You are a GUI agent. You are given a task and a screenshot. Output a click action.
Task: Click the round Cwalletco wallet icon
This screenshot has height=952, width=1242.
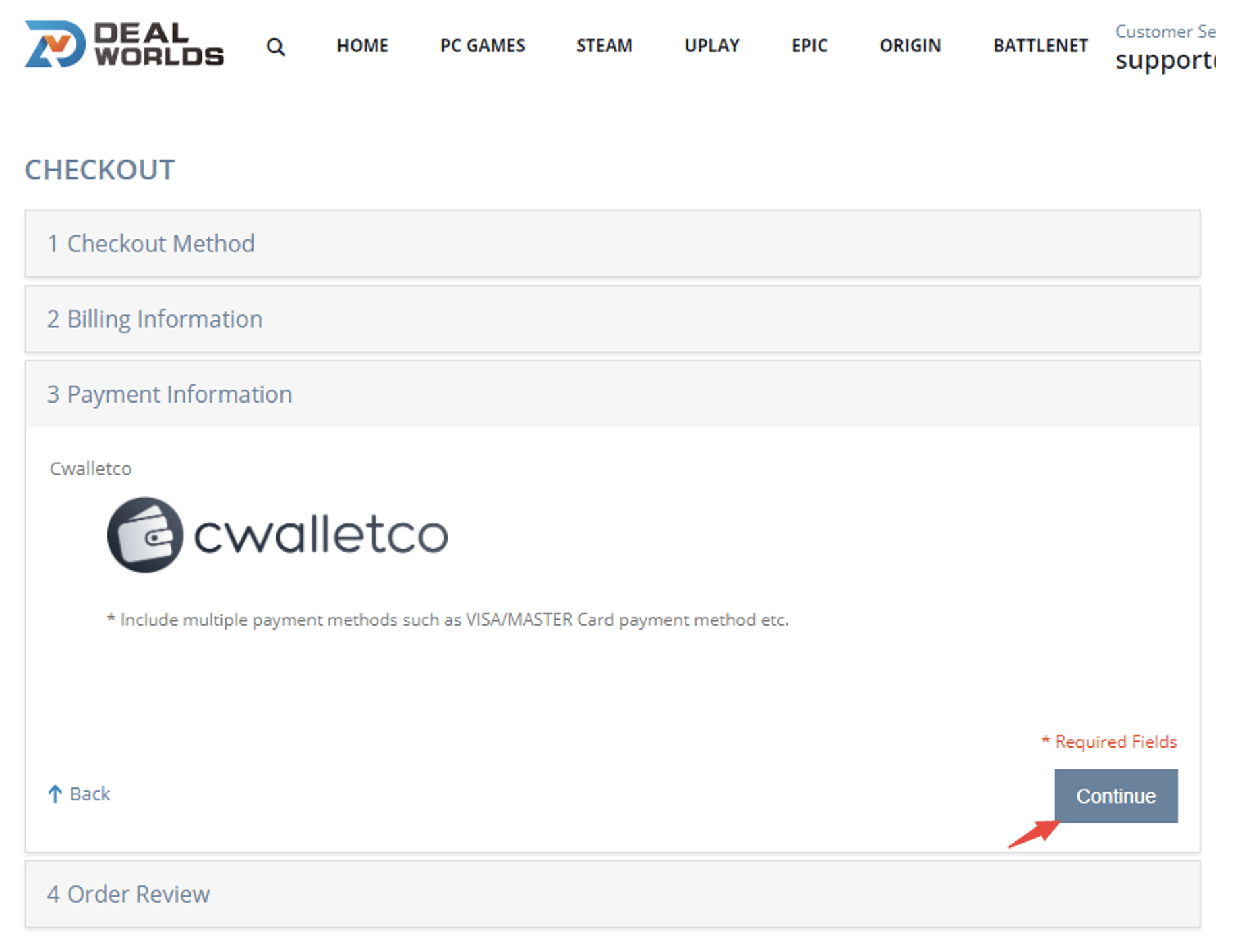pos(145,535)
